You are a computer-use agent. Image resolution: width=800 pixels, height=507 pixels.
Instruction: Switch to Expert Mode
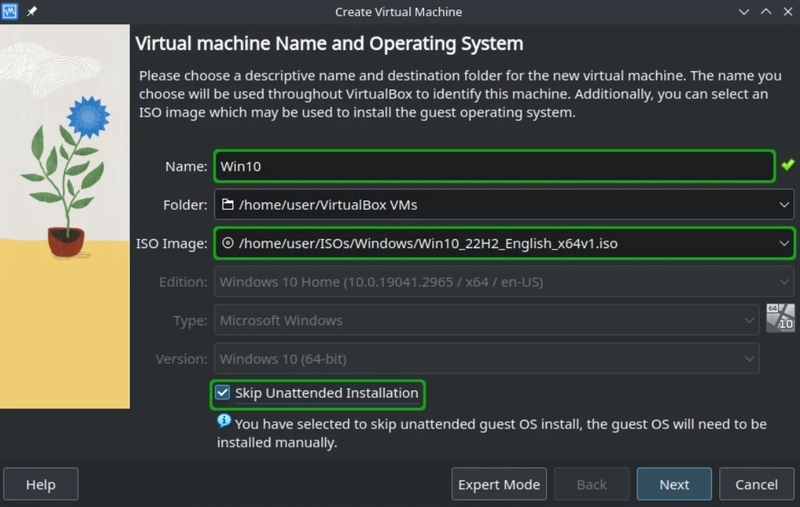click(x=499, y=484)
